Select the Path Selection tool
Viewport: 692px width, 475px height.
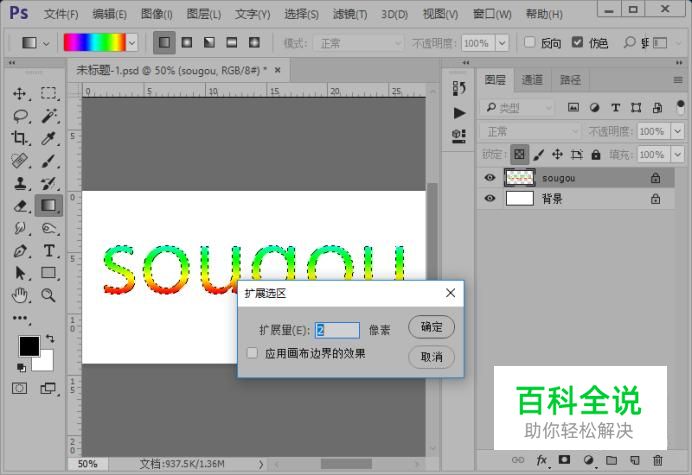click(x=19, y=273)
